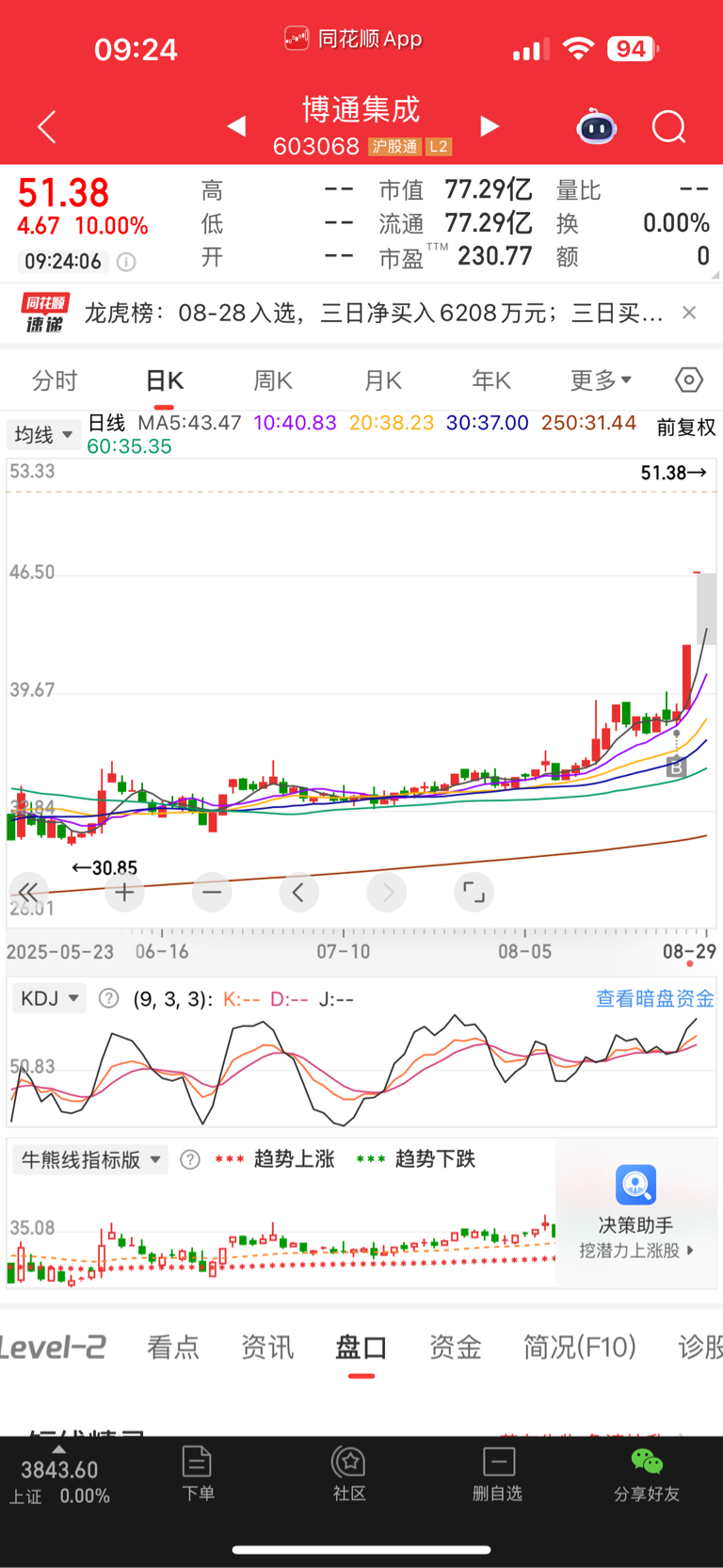
Task: Switch to the 盘口 tab
Action: pyautogui.click(x=361, y=1348)
